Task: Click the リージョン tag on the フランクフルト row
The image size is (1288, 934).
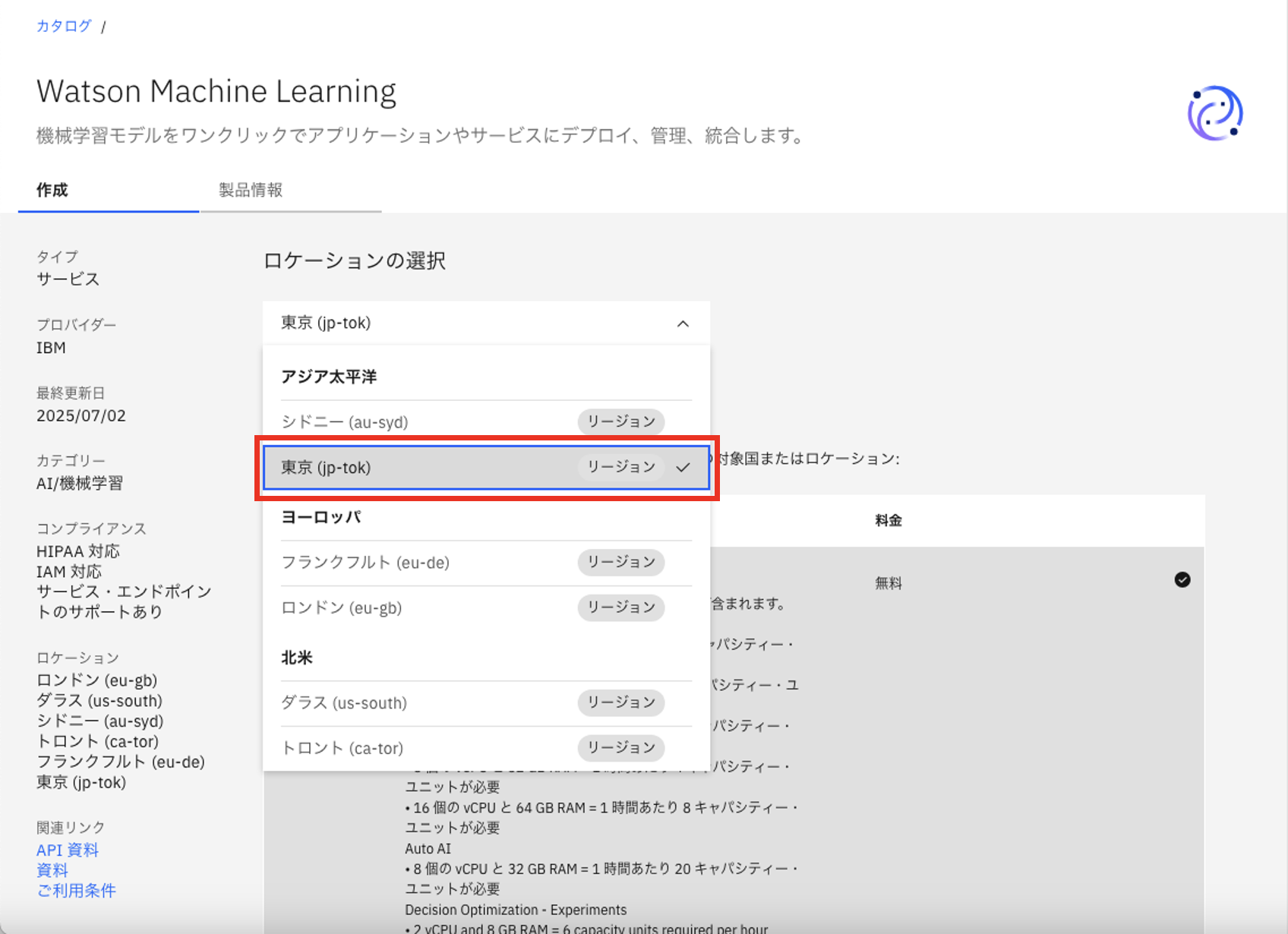Action: coord(620,562)
